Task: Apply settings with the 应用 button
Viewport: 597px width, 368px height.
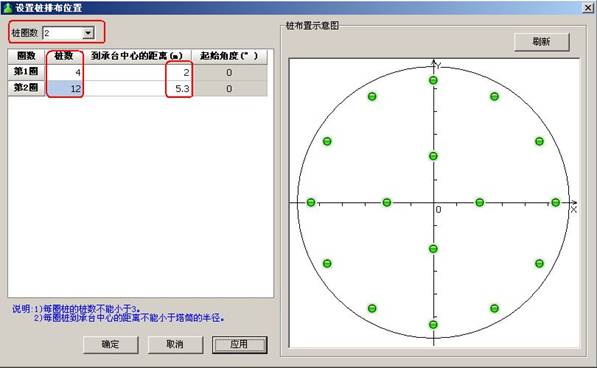Action: pos(239,344)
